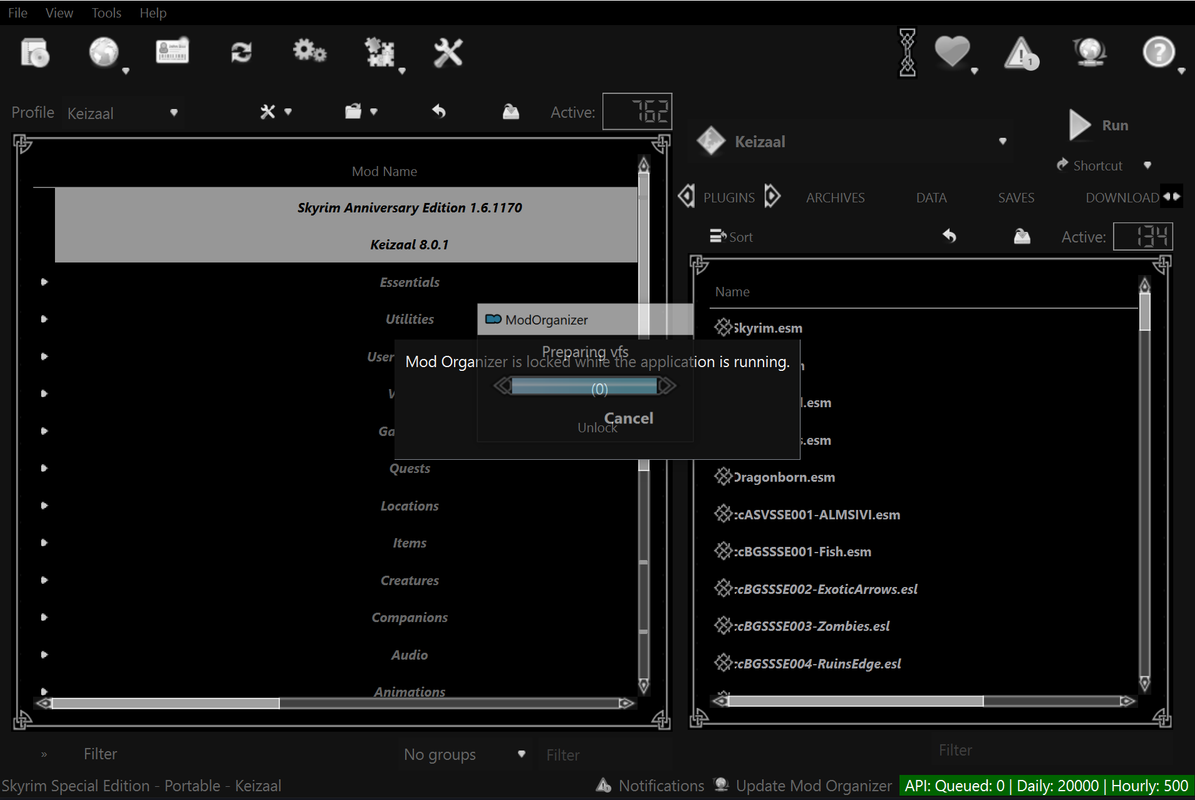The height and width of the screenshot is (800, 1195).
Task: Expand the Creatures separator
Action: pyautogui.click(x=44, y=580)
